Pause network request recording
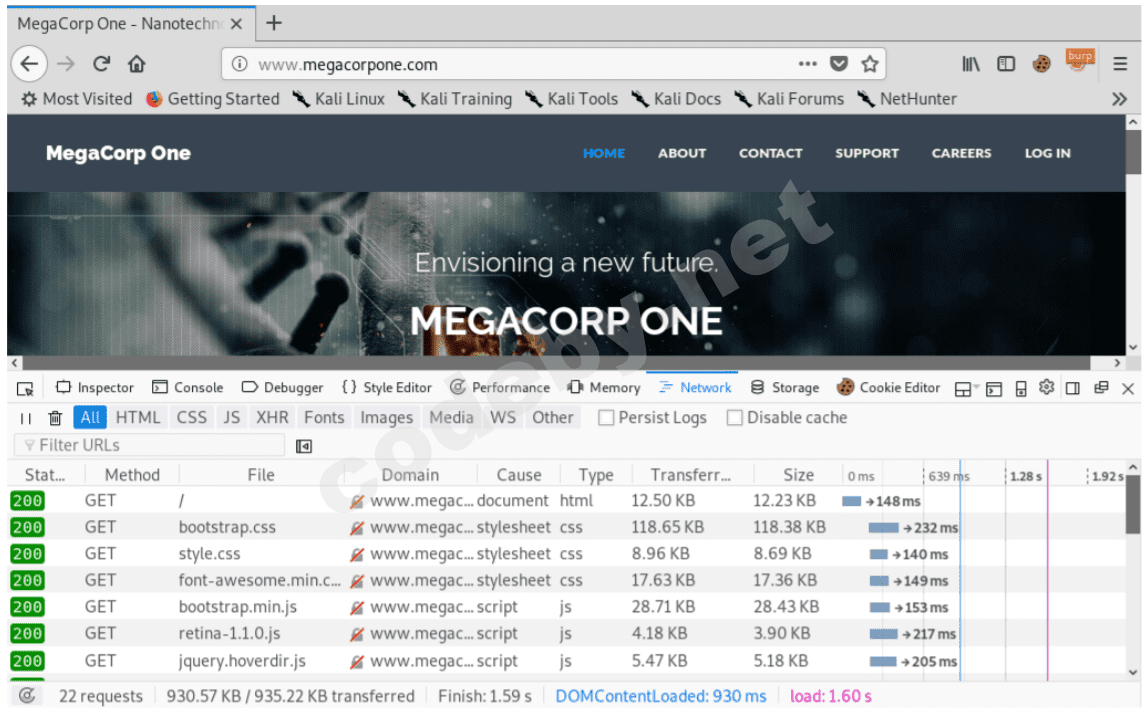1147x713 pixels. [x=26, y=418]
